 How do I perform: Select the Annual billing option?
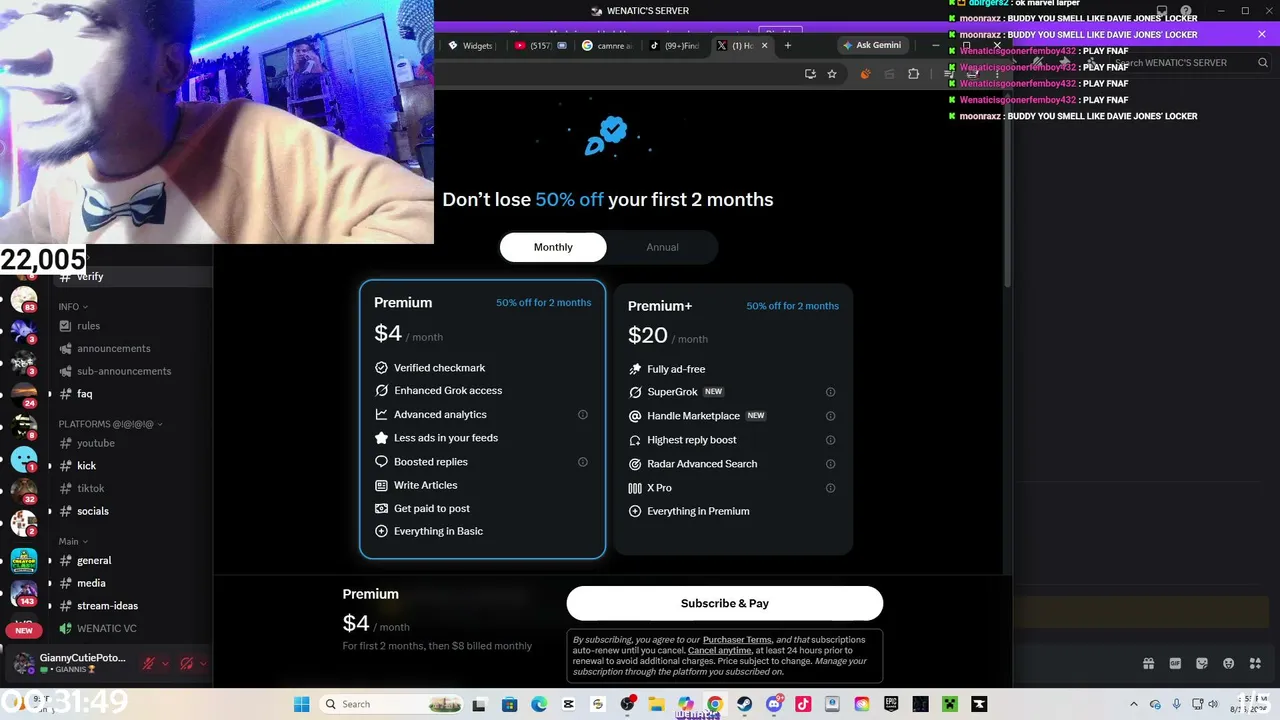(662, 247)
